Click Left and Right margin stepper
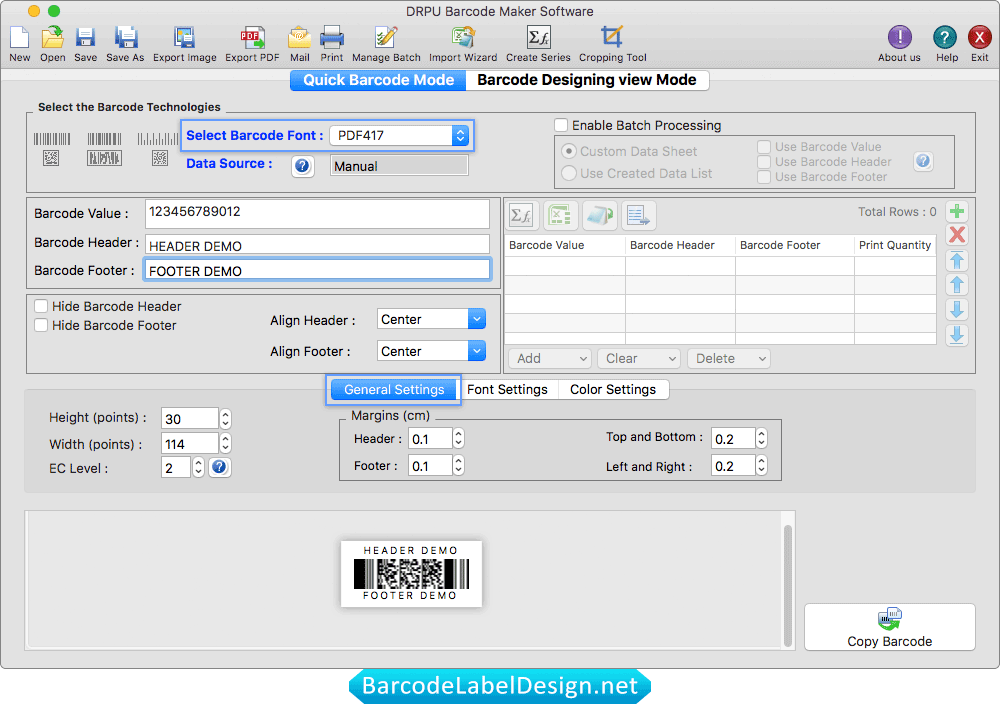 [761, 465]
